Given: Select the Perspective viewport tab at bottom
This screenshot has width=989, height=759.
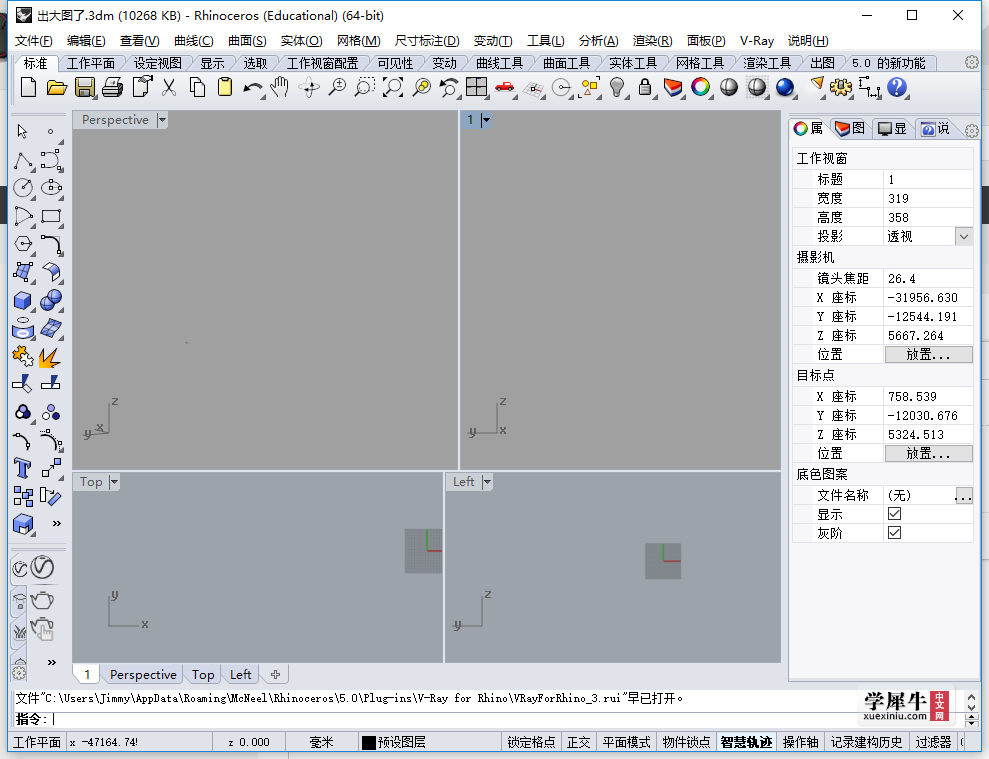Looking at the screenshot, I should (x=143, y=674).
